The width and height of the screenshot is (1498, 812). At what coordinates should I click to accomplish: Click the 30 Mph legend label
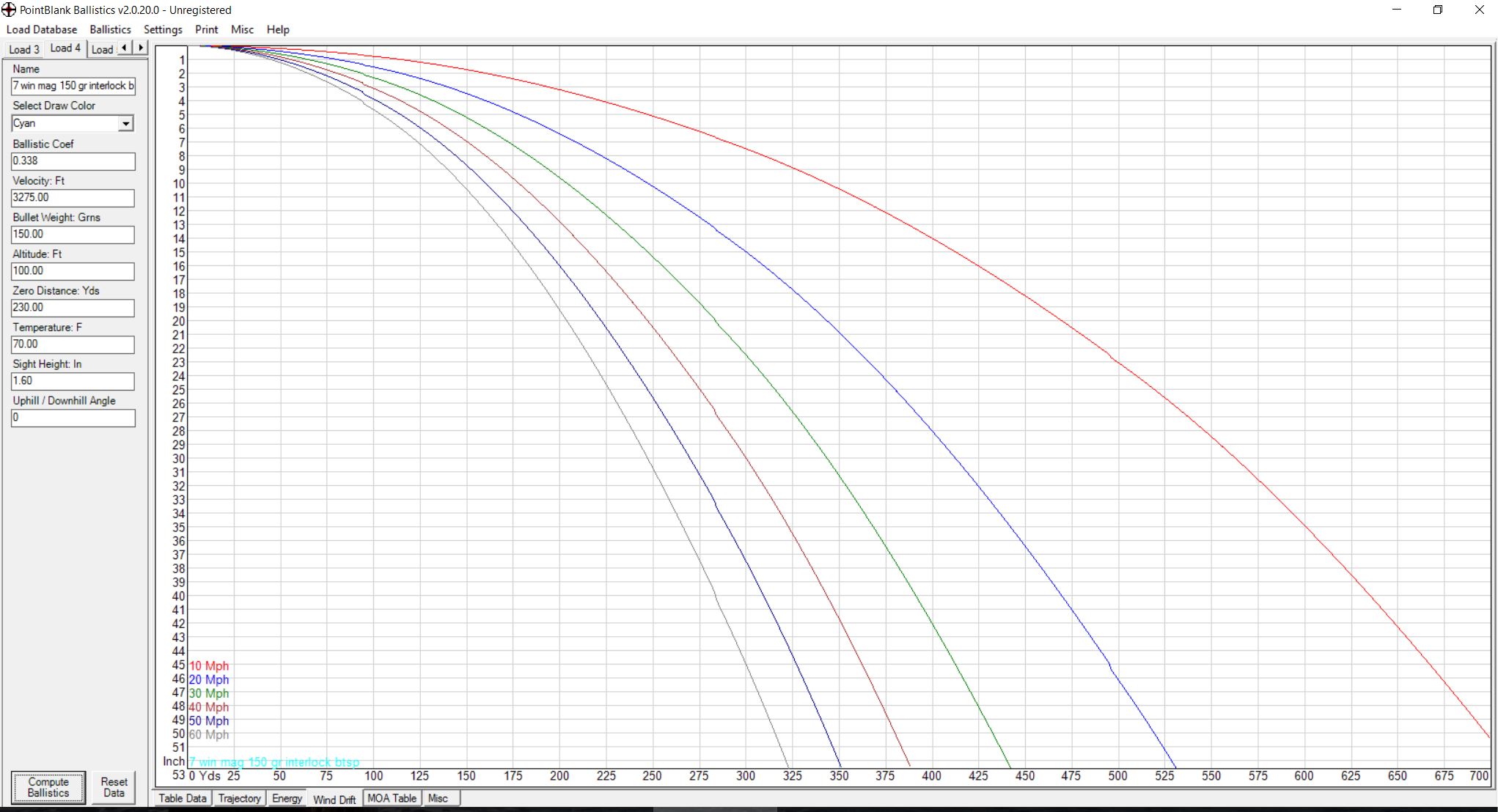(x=209, y=693)
